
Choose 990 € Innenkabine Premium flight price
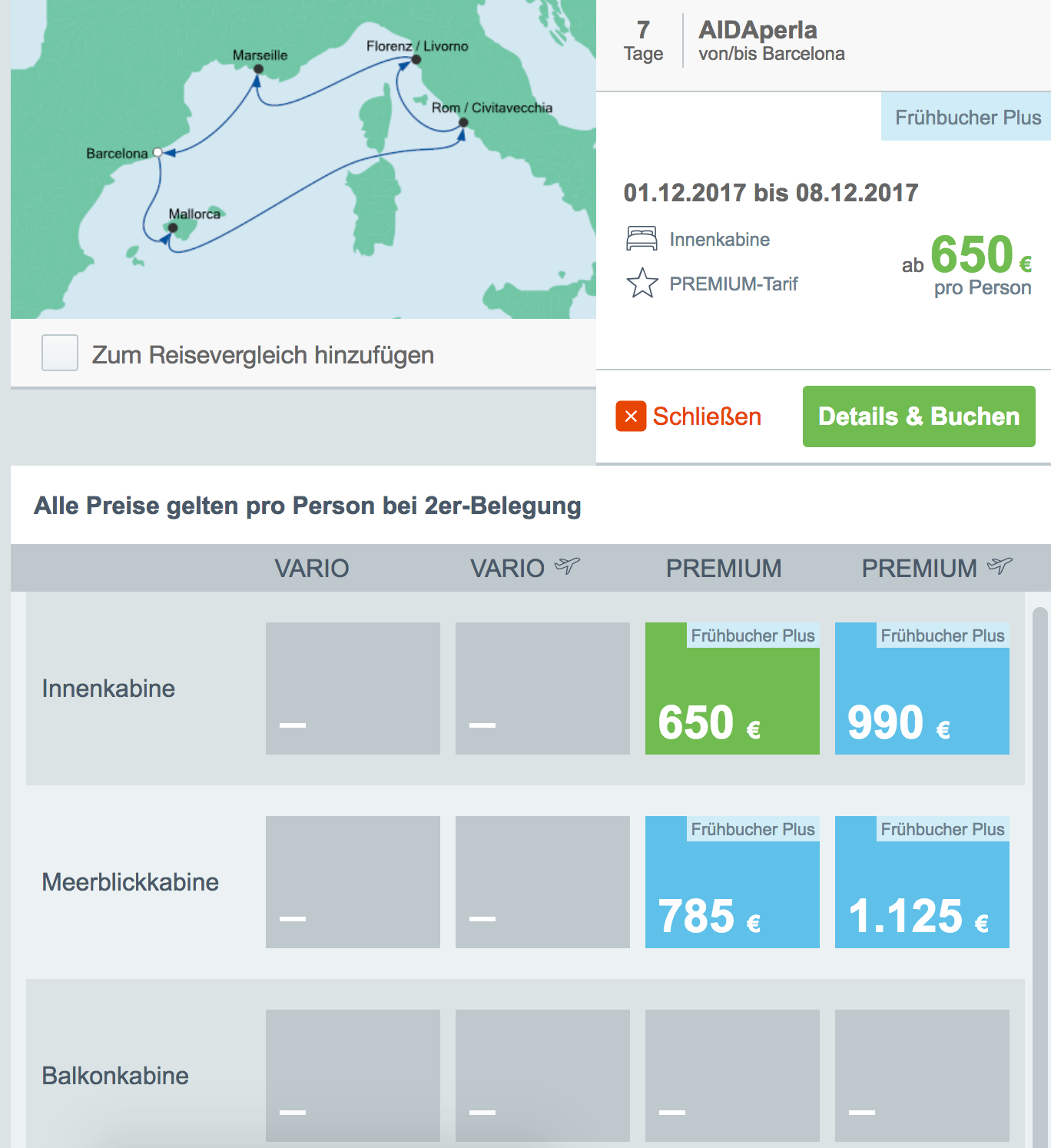[x=922, y=688]
